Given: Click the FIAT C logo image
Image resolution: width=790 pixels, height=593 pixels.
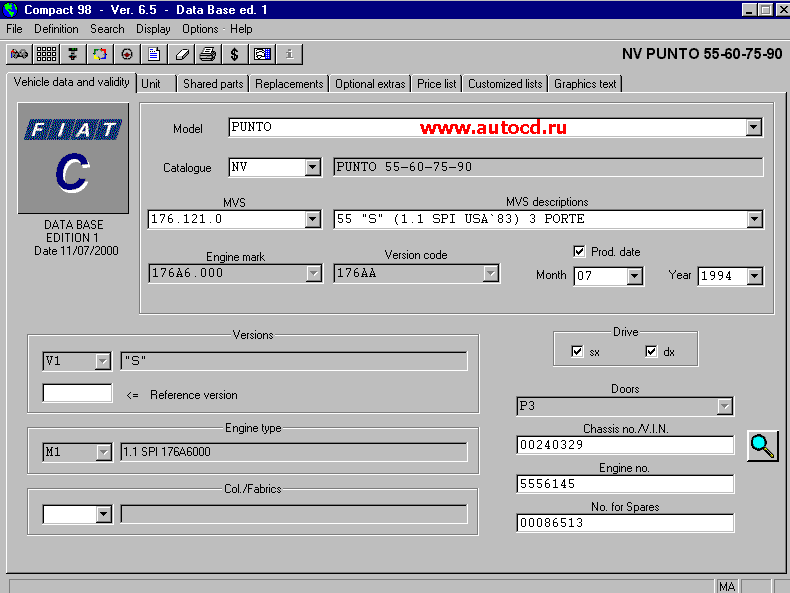Looking at the screenshot, I should [73, 158].
